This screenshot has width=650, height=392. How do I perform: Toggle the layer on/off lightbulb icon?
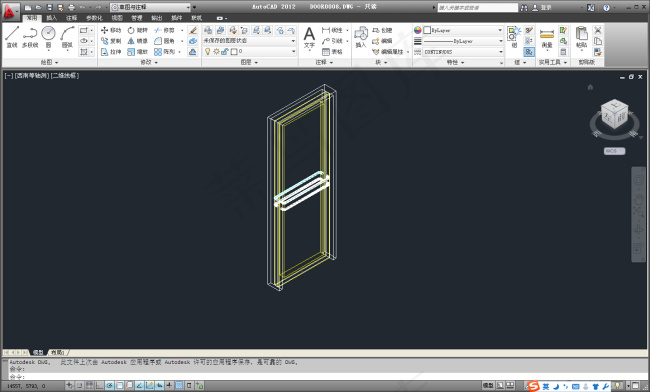208,51
